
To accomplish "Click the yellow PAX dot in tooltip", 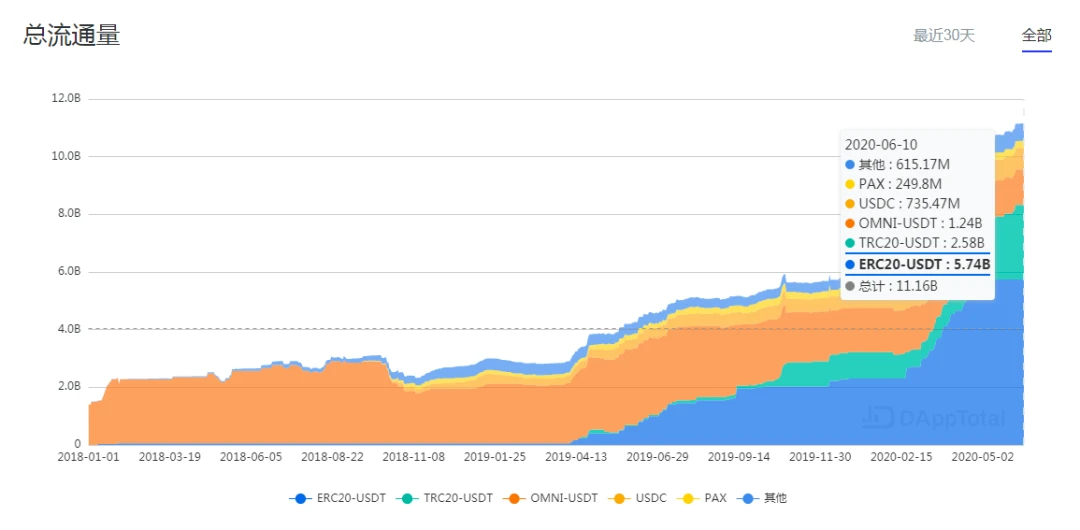I will click(x=850, y=184).
